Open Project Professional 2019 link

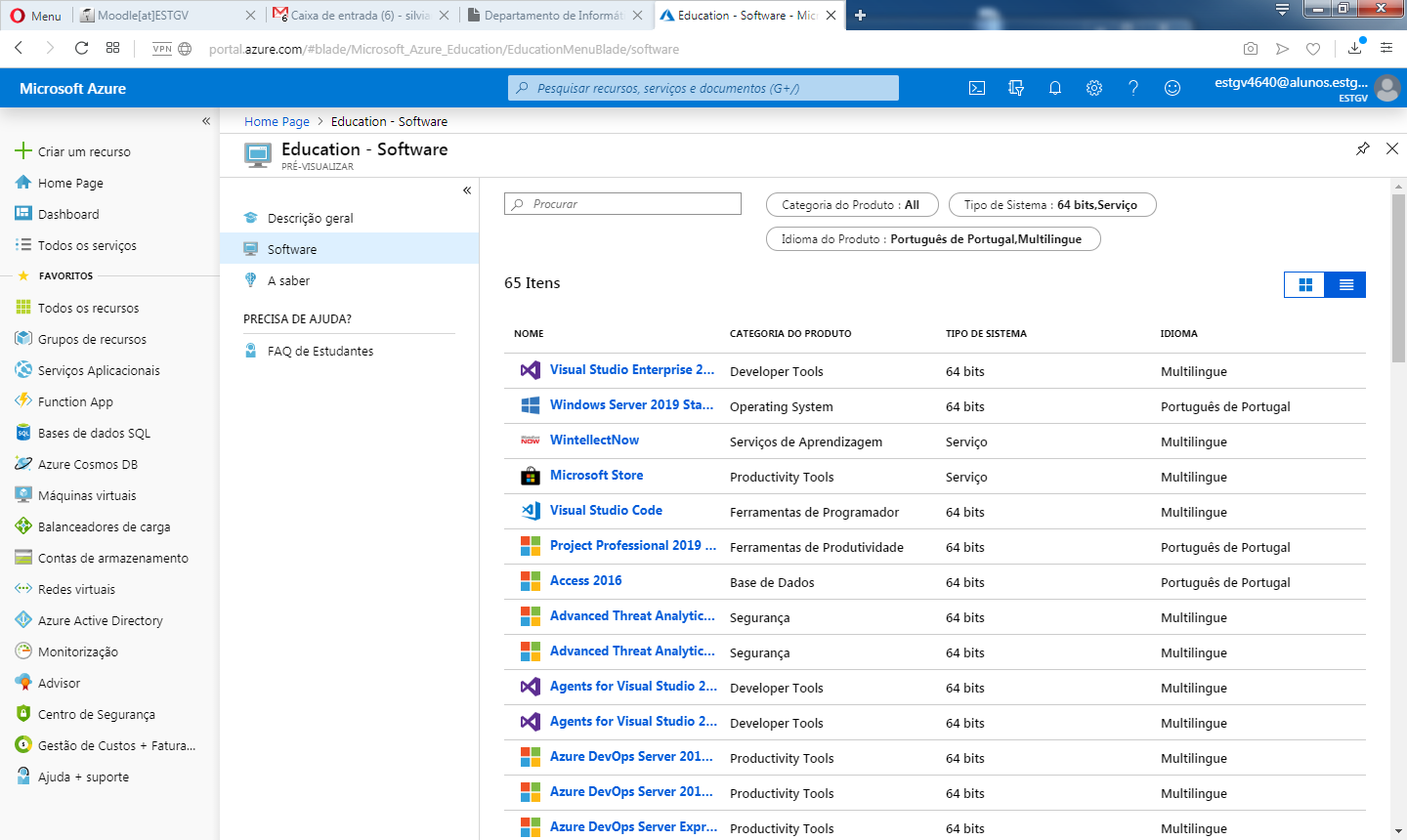[633, 546]
